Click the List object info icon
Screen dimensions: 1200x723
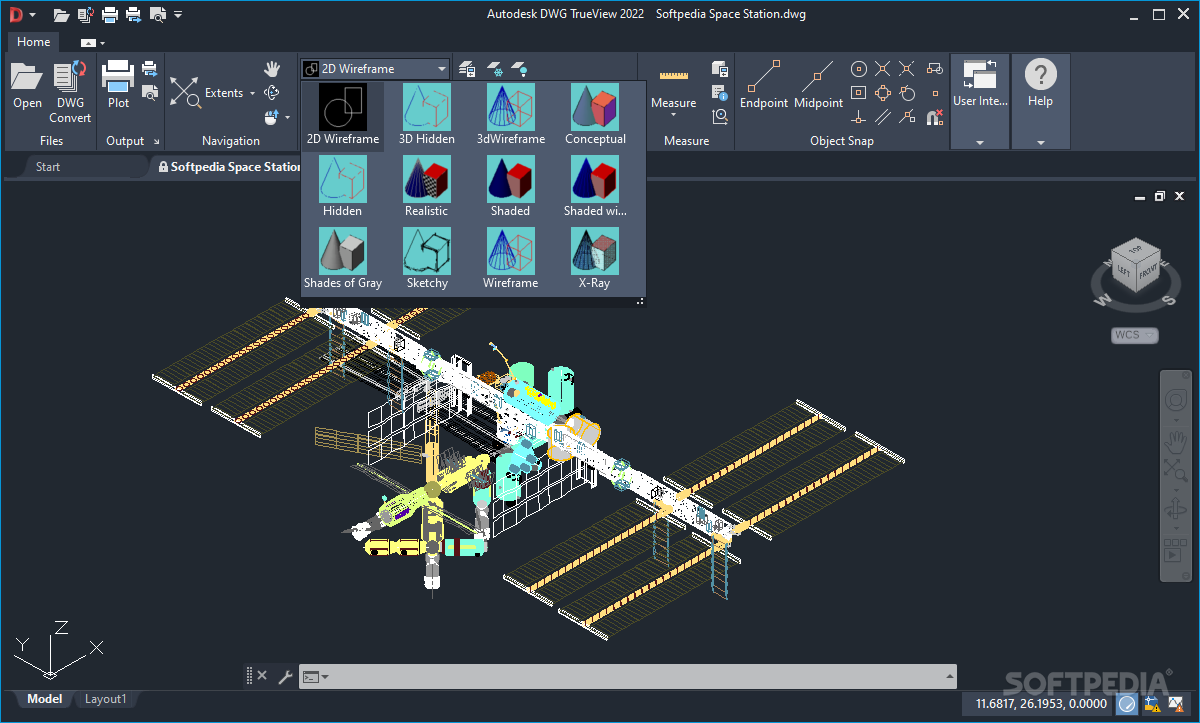pos(720,93)
